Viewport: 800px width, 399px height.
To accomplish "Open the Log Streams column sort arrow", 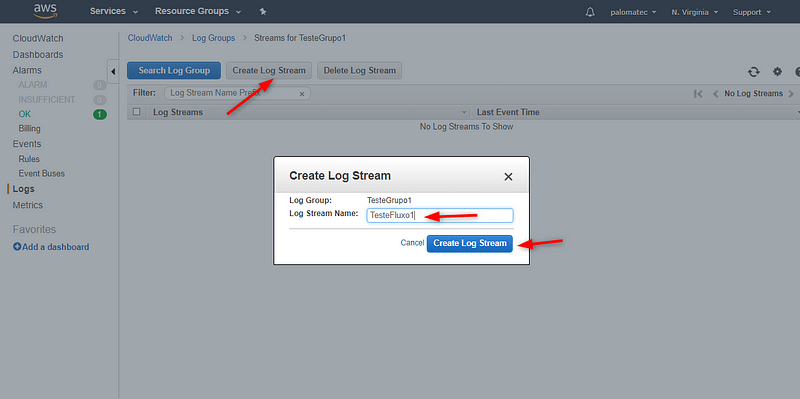I will click(464, 112).
